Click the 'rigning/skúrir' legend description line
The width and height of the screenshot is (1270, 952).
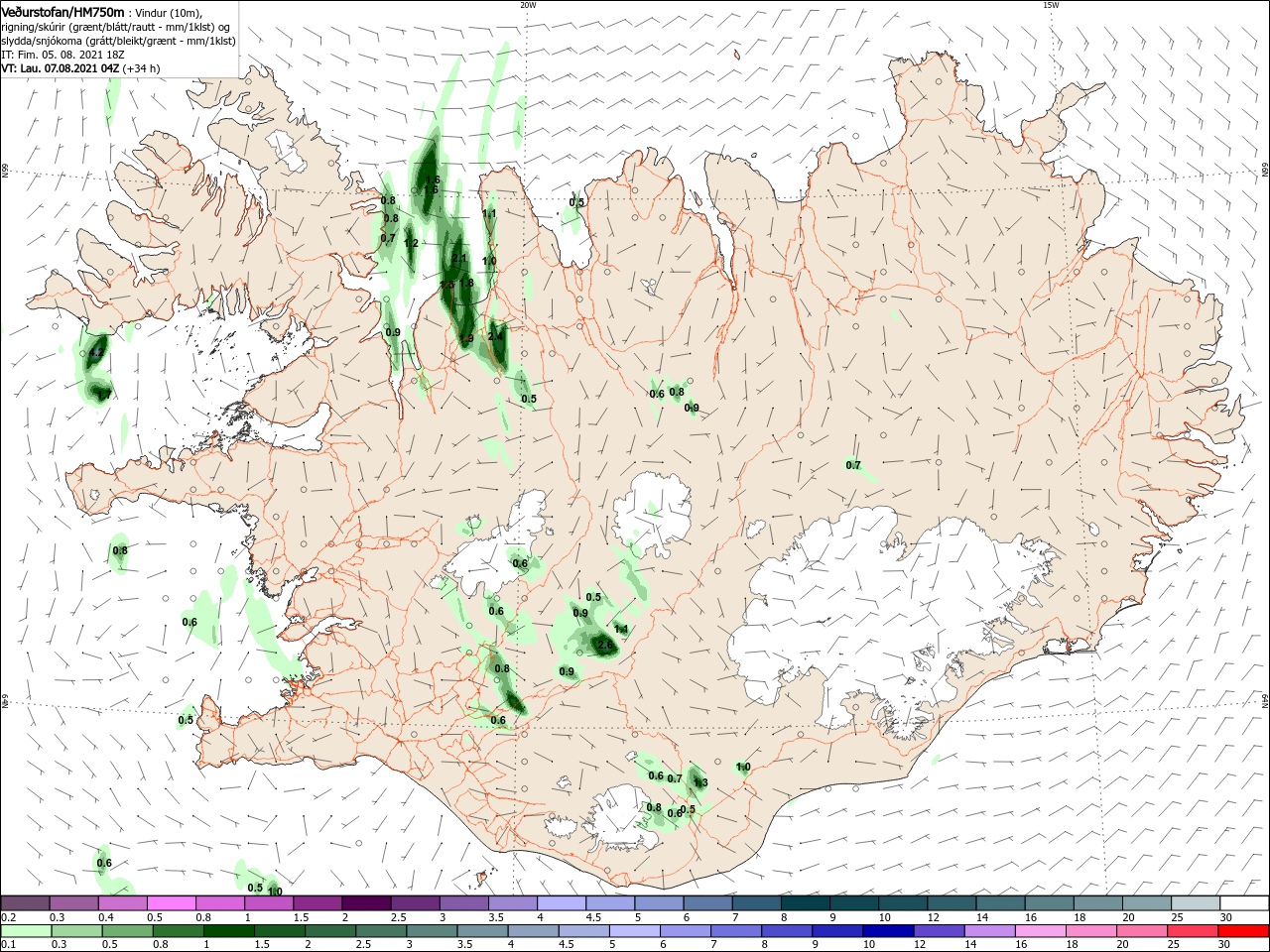[x=116, y=27]
